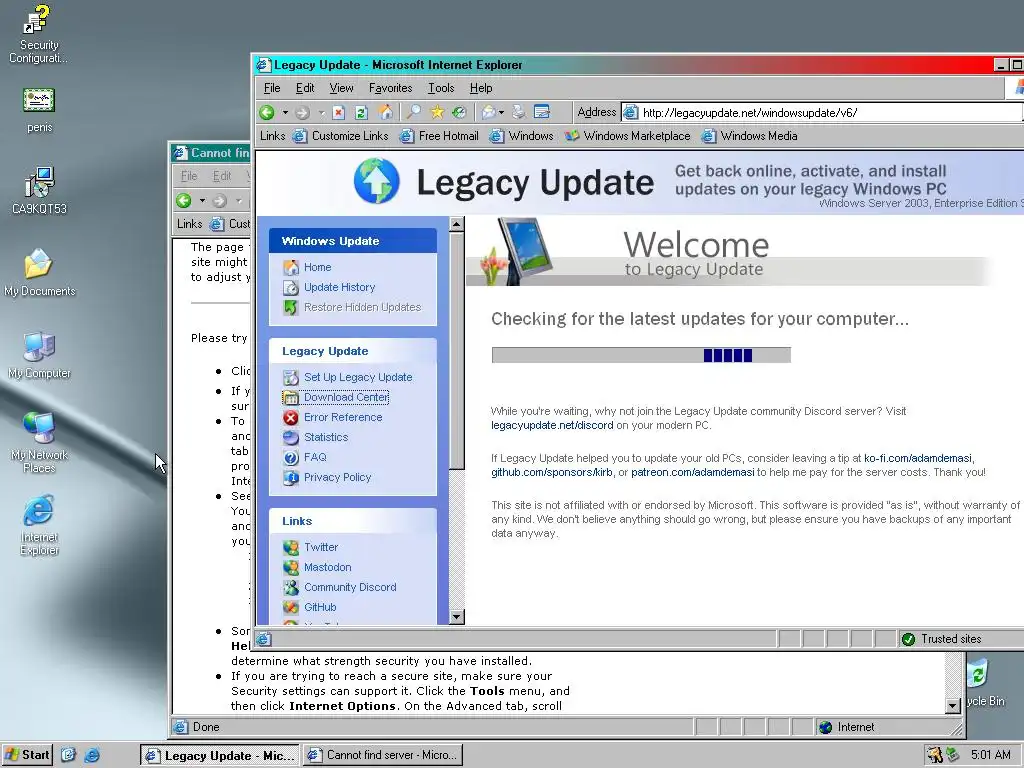The width and height of the screenshot is (1024, 768).
Task: Select the CA9KQT53 desktop icon
Action: tap(39, 191)
